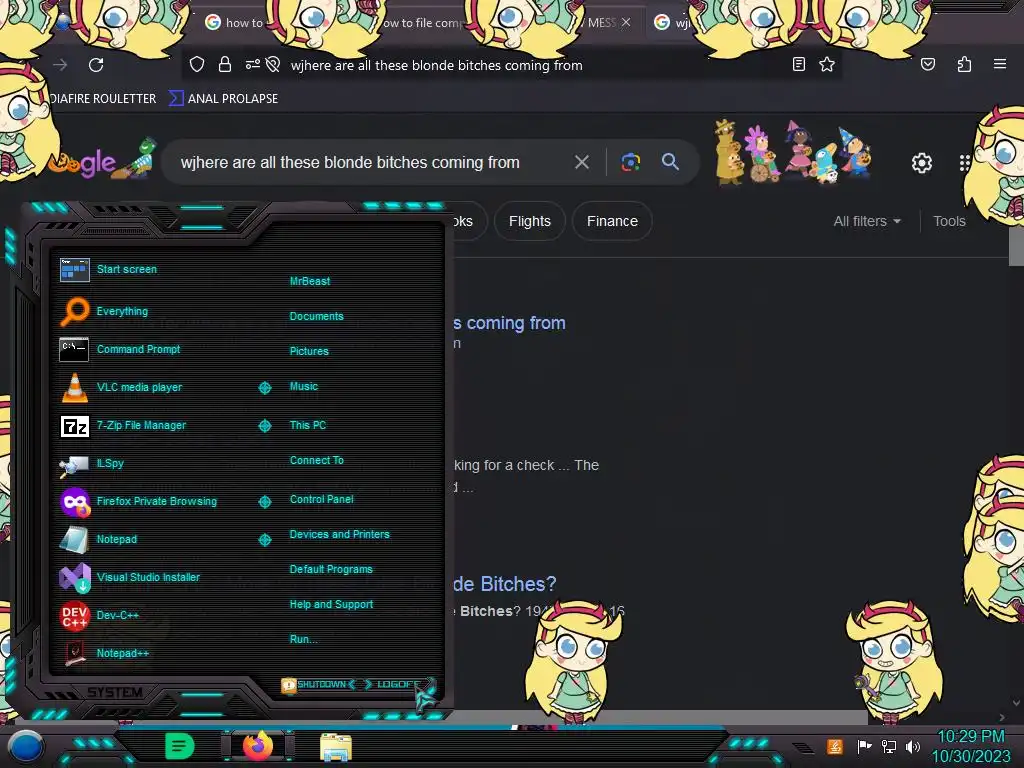Screen dimensions: 1024x768
Task: Open File Explorer from taskbar
Action: pos(336,747)
